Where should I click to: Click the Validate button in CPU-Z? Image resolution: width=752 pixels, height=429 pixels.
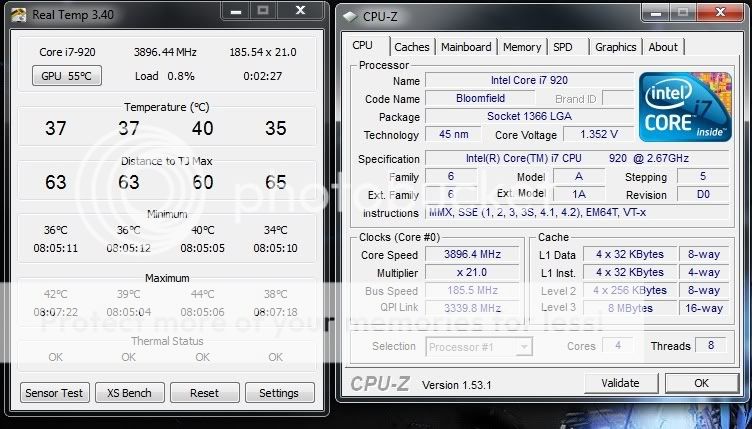pos(620,383)
